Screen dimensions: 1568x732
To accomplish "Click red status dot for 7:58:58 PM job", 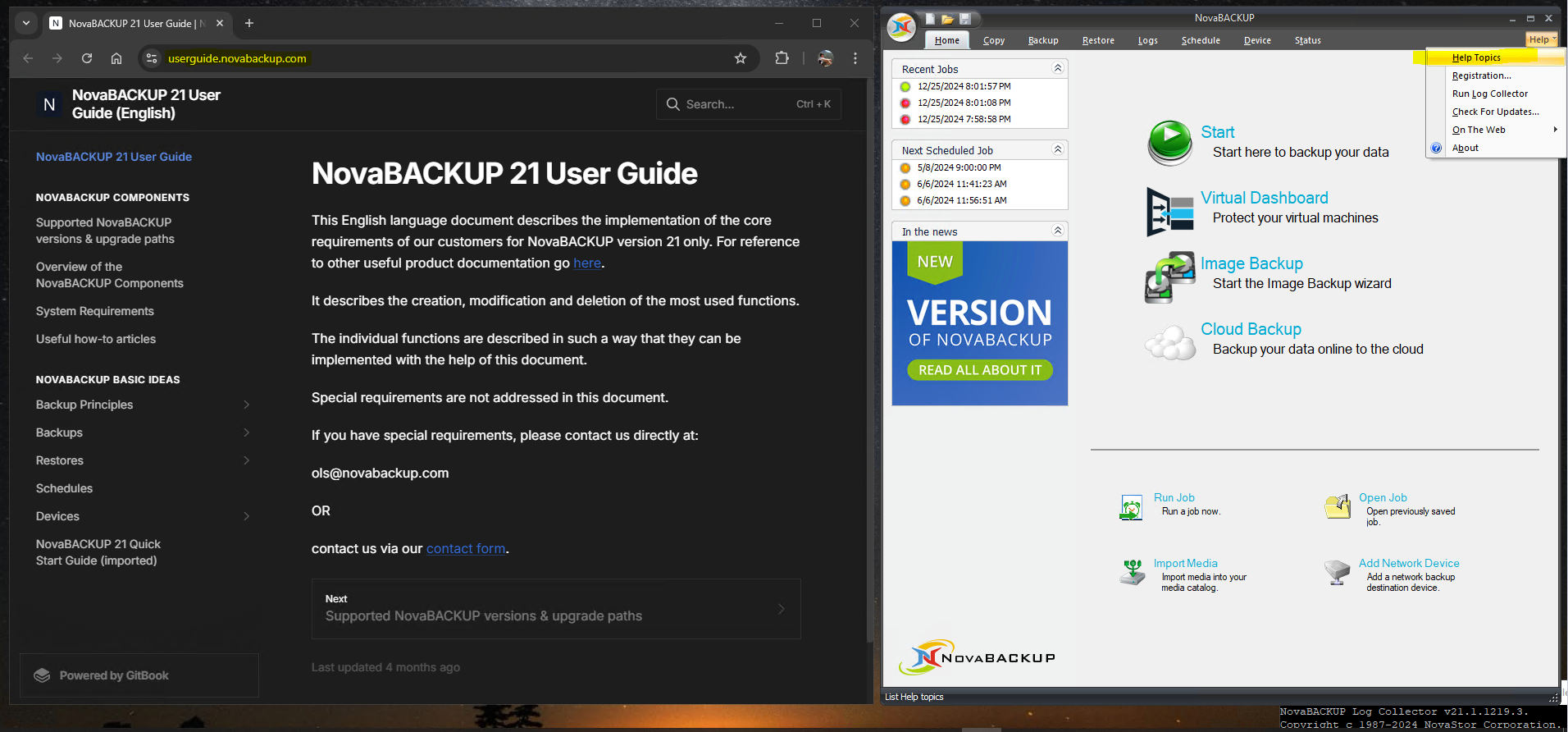I will click(x=905, y=120).
